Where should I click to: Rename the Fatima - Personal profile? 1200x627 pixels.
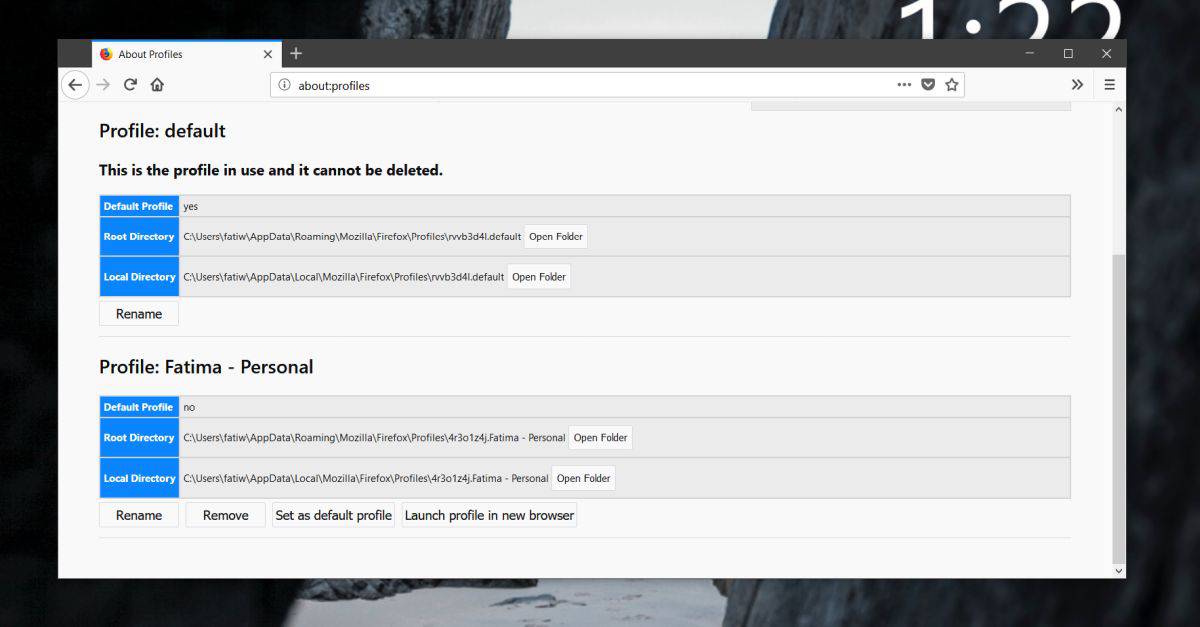click(x=139, y=515)
